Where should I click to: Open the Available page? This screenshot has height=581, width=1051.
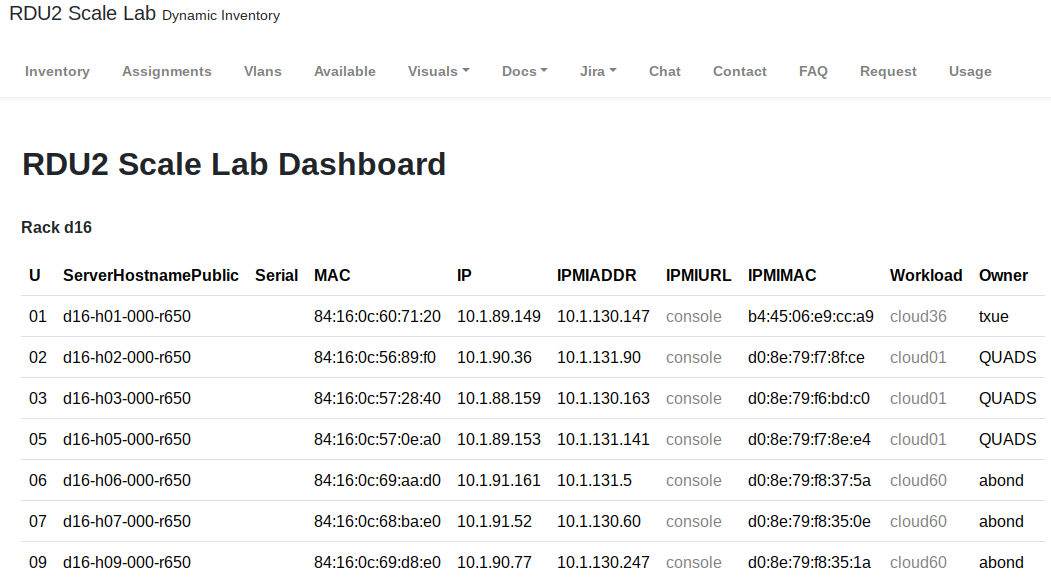coord(345,71)
